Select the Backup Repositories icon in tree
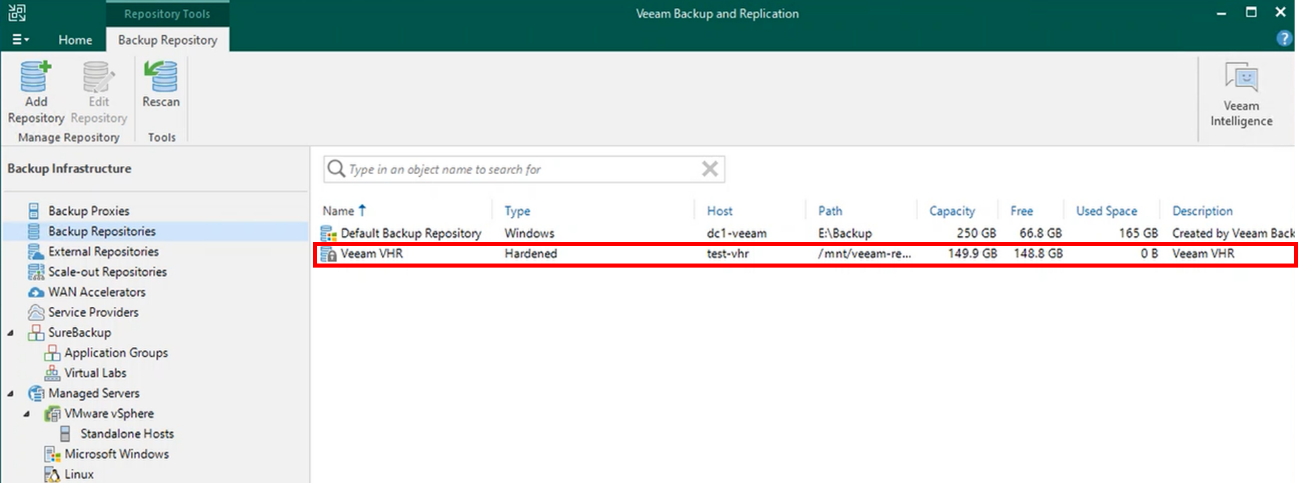The width and height of the screenshot is (1298, 483). click(36, 231)
